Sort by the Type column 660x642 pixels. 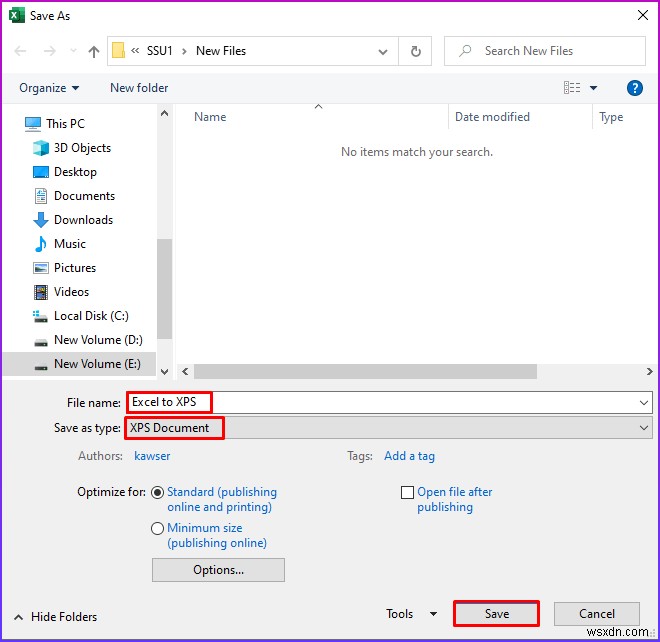(611, 117)
